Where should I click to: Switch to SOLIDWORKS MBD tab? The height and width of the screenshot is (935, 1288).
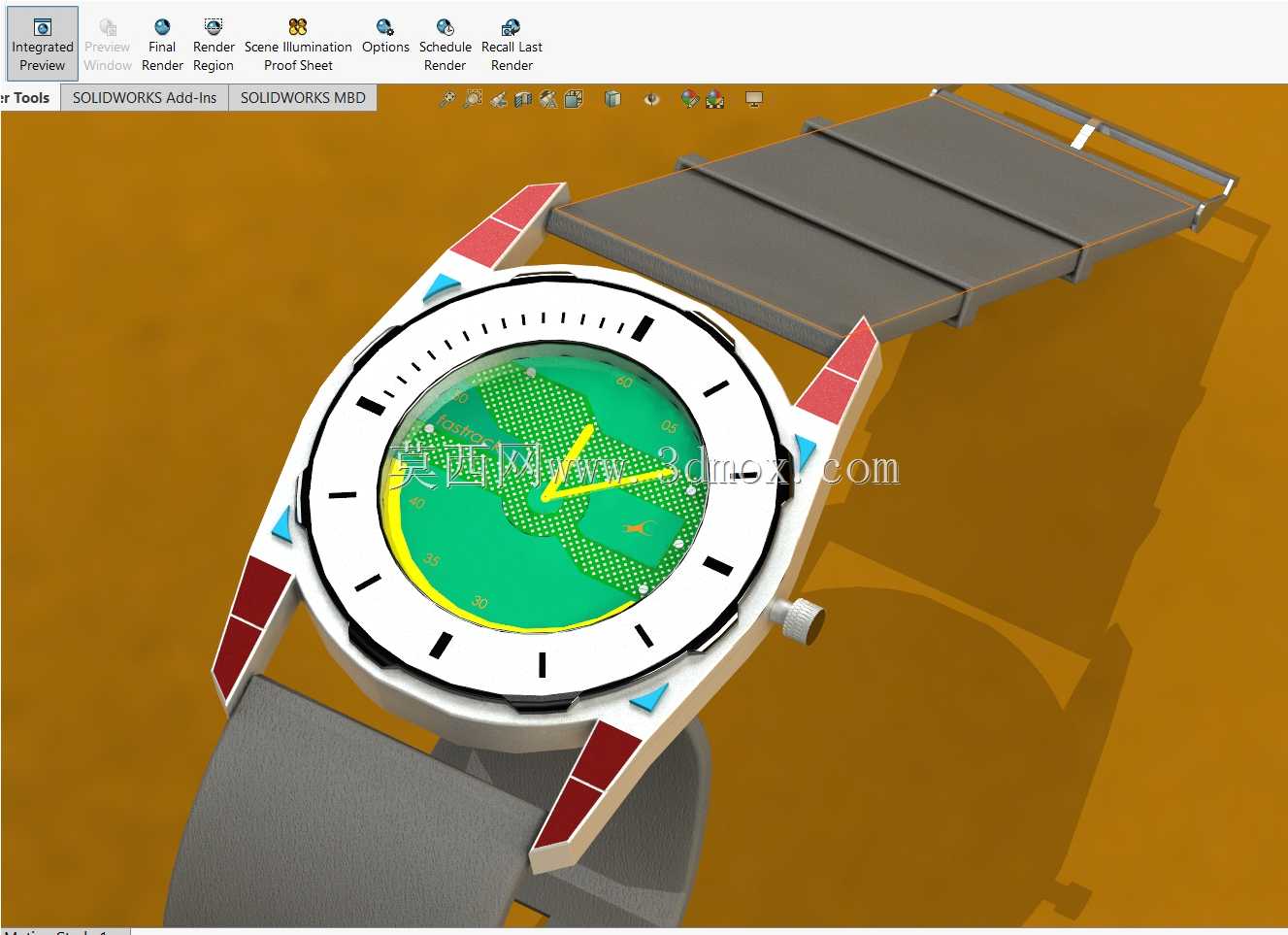[303, 97]
